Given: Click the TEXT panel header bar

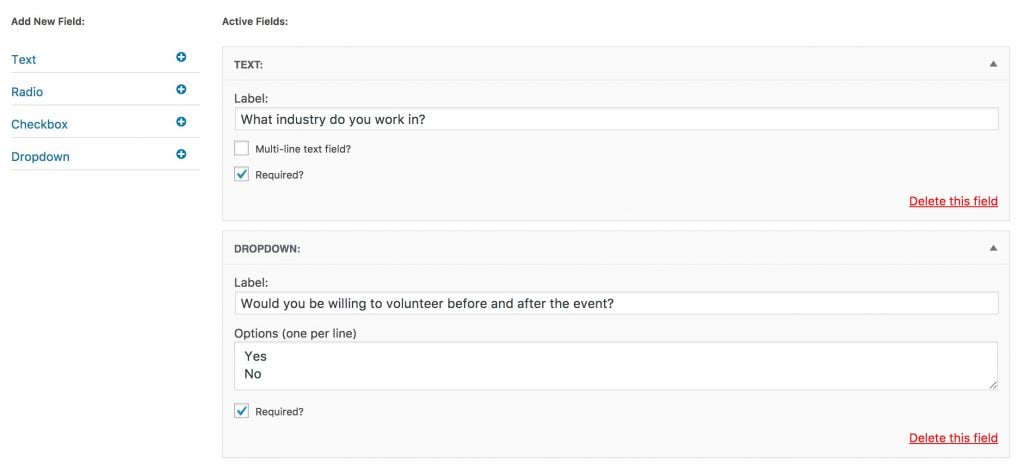Looking at the screenshot, I should point(616,64).
